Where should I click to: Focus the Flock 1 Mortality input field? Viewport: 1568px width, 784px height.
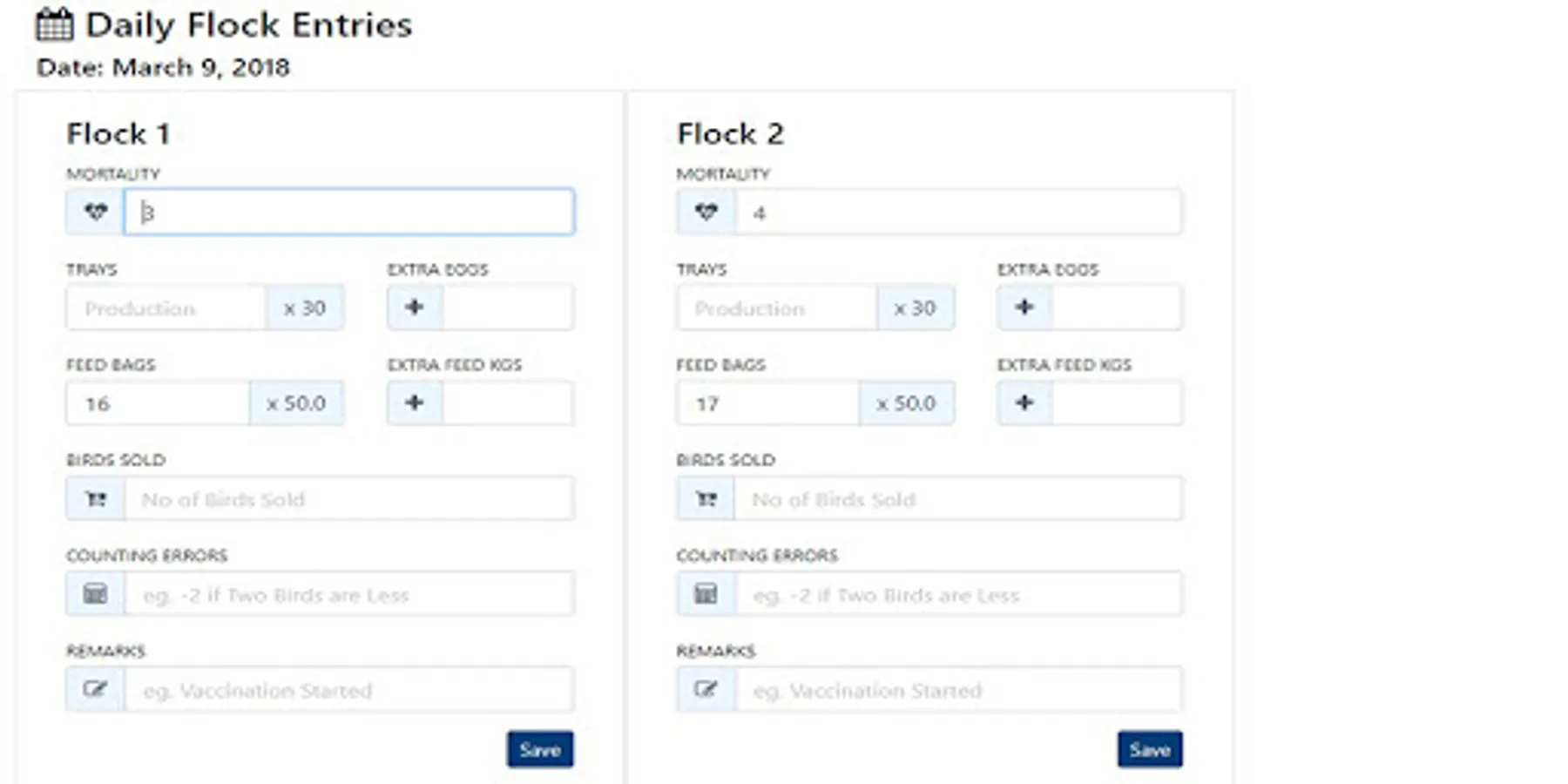(x=348, y=212)
